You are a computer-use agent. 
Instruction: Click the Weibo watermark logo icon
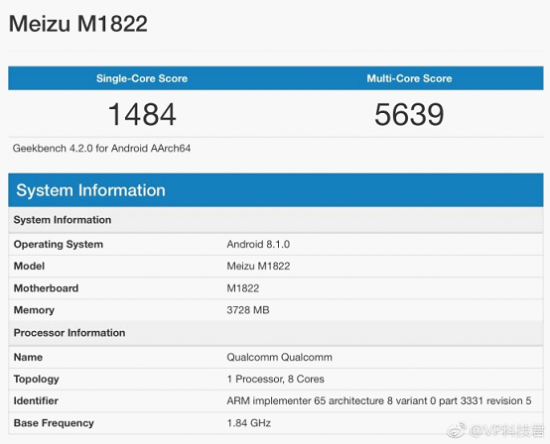point(456,430)
